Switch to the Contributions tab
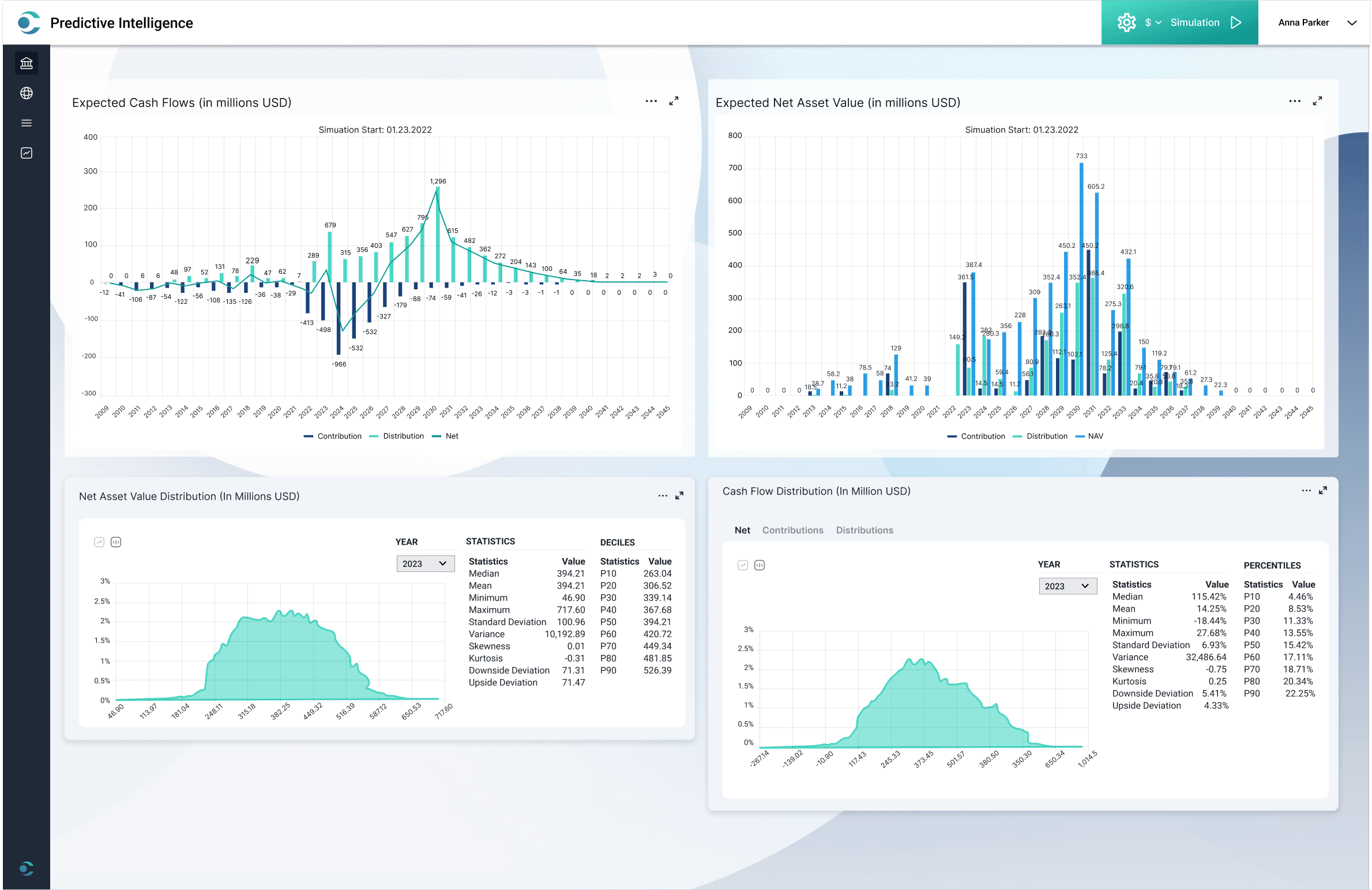1372x890 pixels. pos(792,530)
